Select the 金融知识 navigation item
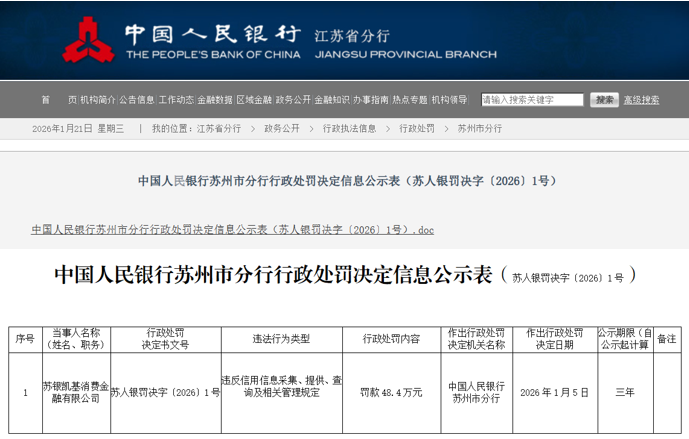 coord(332,100)
